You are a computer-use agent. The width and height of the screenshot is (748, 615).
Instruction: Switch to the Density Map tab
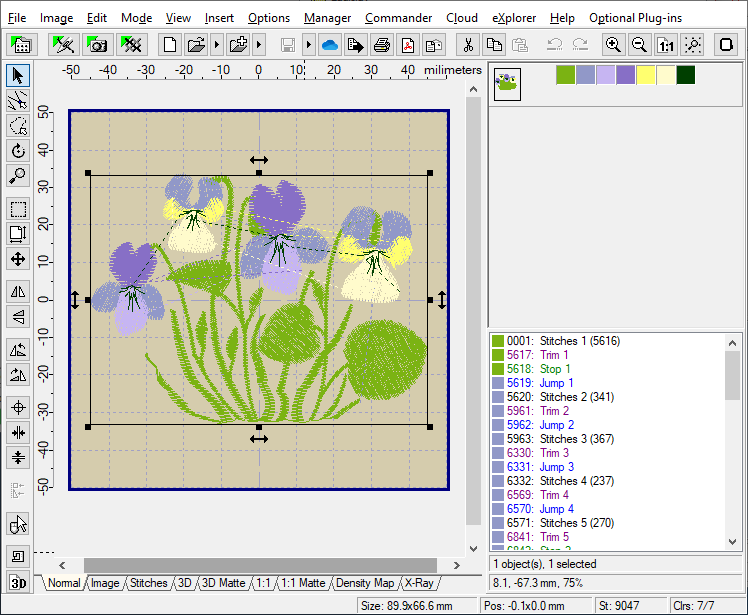[365, 583]
